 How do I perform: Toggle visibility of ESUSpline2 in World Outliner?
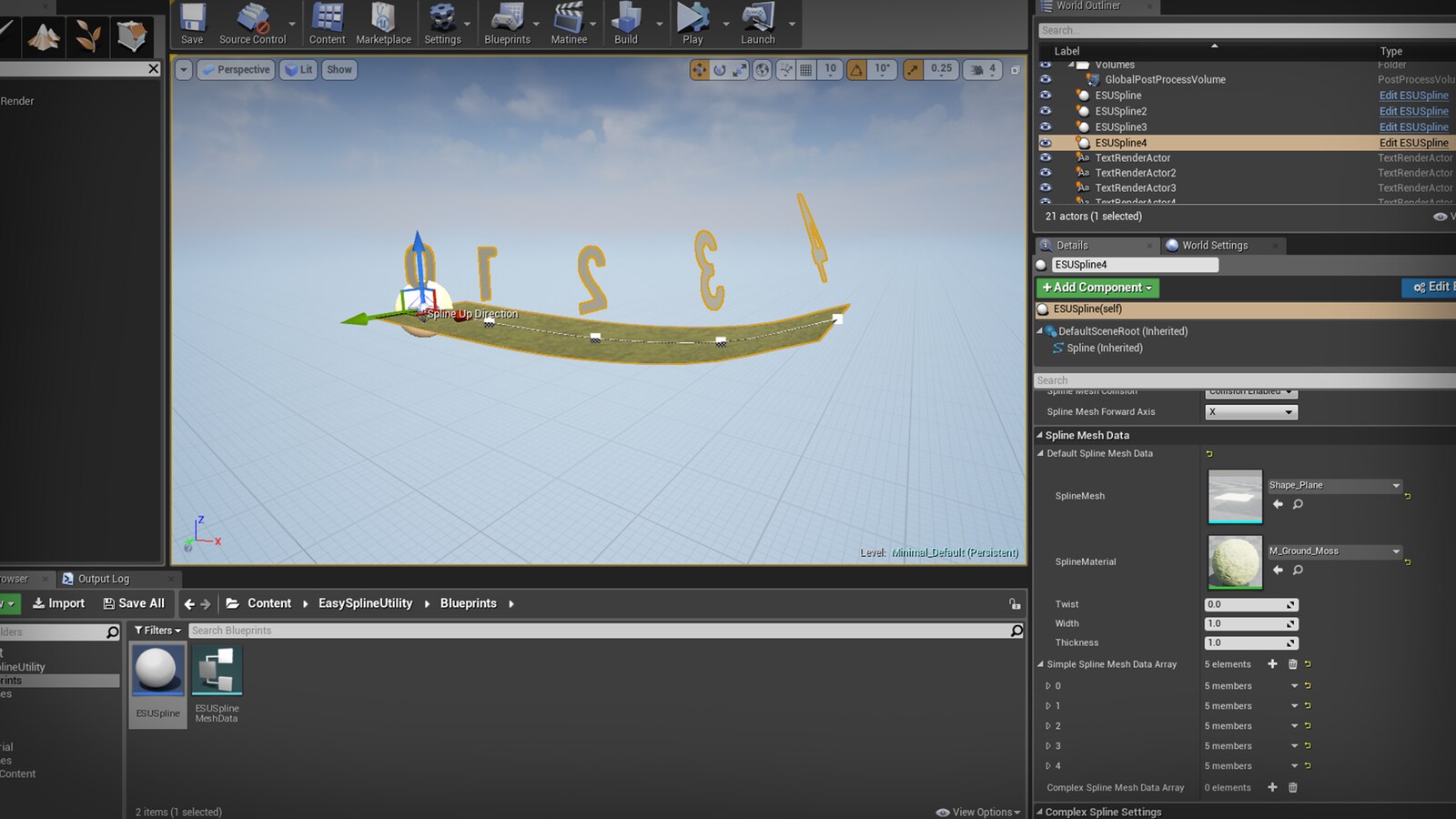1046,111
